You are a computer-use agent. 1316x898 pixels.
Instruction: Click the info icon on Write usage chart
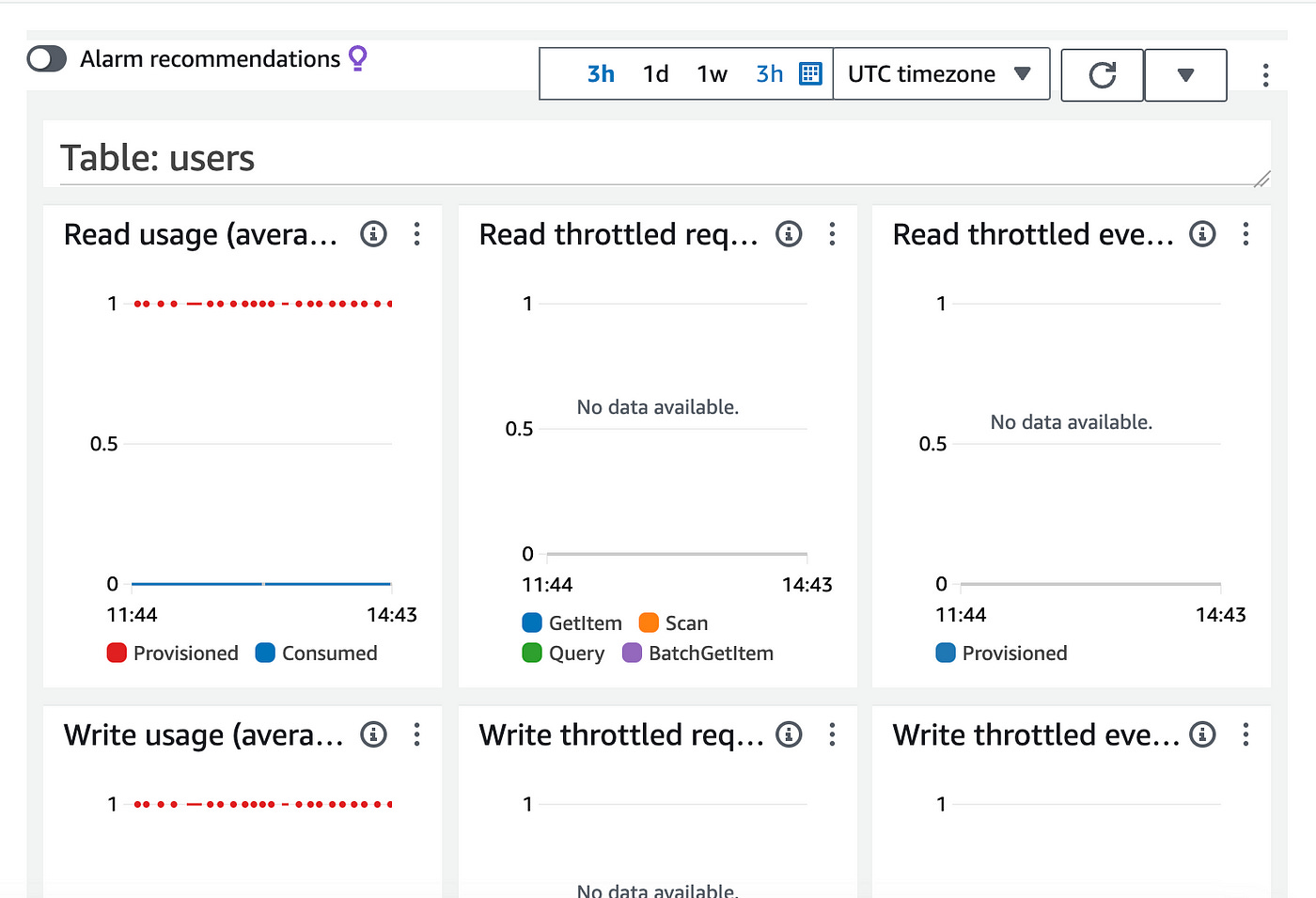pos(373,734)
